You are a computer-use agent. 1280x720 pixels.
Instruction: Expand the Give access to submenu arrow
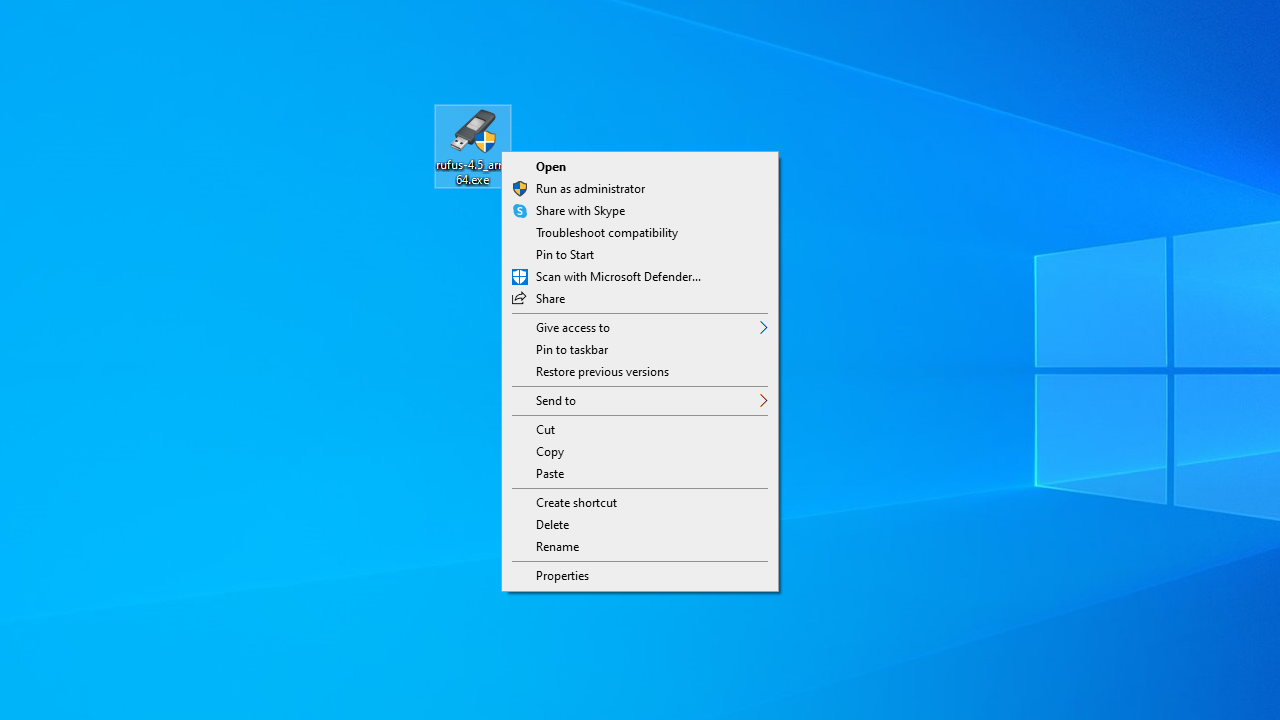coord(762,328)
